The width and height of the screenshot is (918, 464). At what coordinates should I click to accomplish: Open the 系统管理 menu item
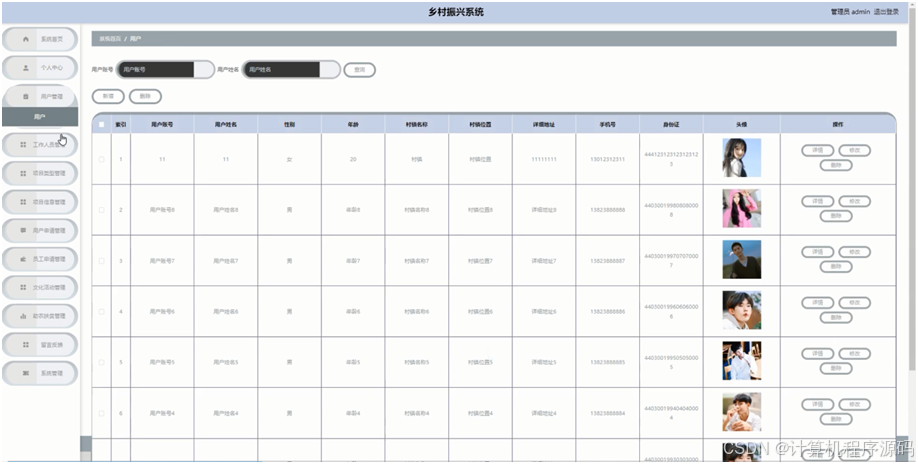pos(40,373)
